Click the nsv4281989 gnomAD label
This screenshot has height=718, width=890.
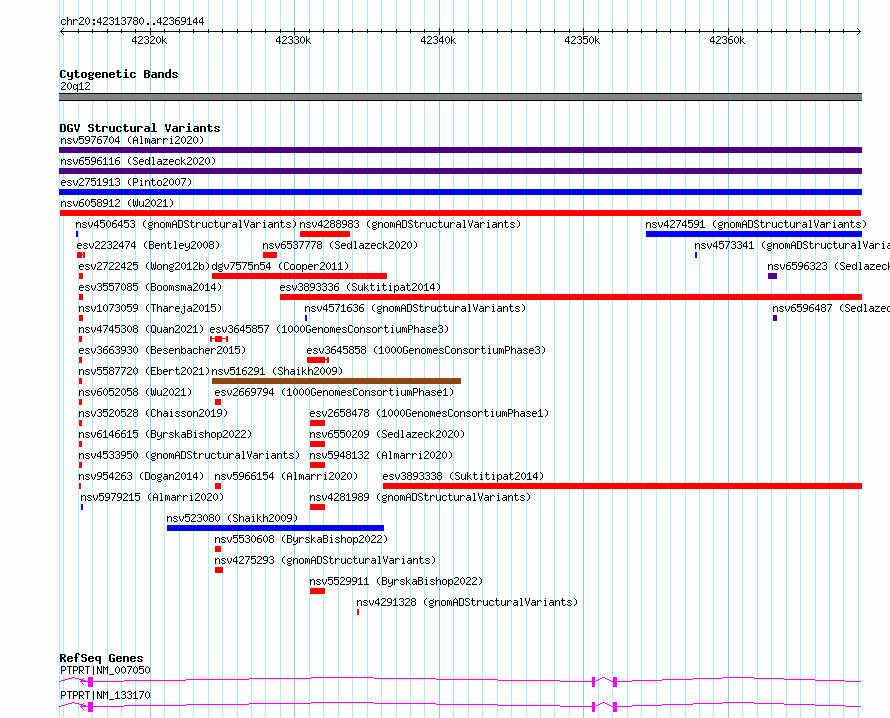point(420,497)
